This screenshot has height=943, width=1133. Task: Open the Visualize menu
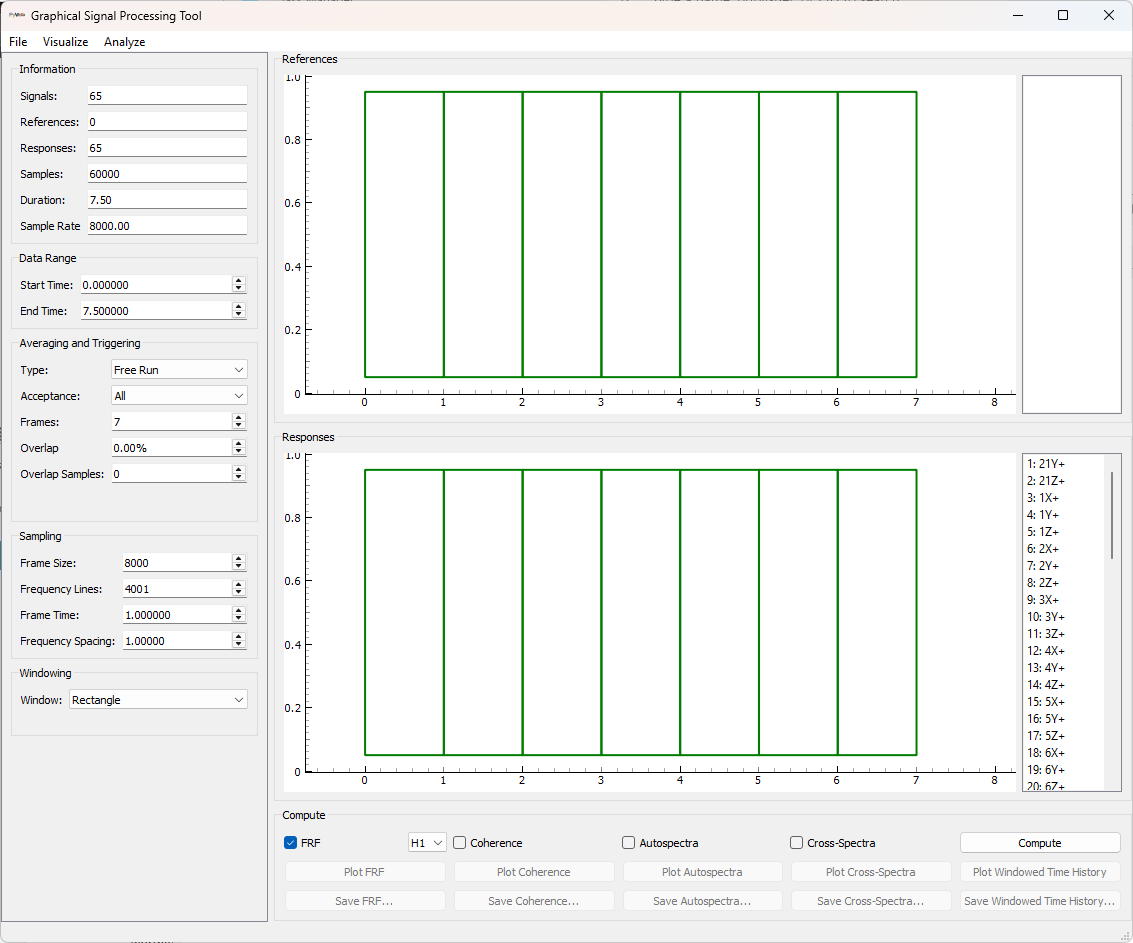pyautogui.click(x=65, y=42)
